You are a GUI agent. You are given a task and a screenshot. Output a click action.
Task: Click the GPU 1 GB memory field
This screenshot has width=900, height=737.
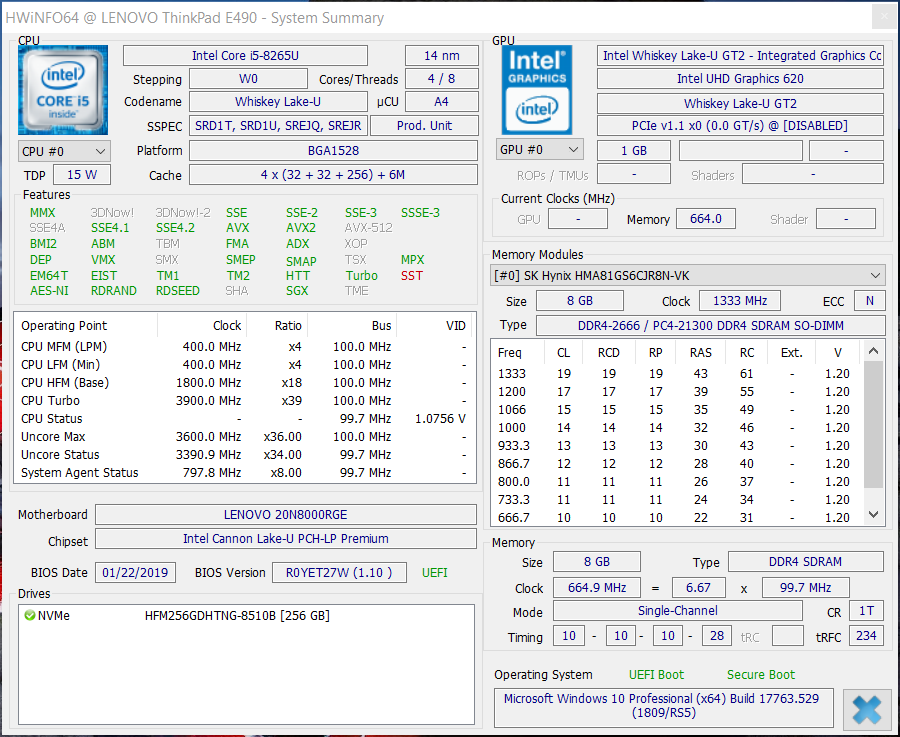tap(634, 150)
